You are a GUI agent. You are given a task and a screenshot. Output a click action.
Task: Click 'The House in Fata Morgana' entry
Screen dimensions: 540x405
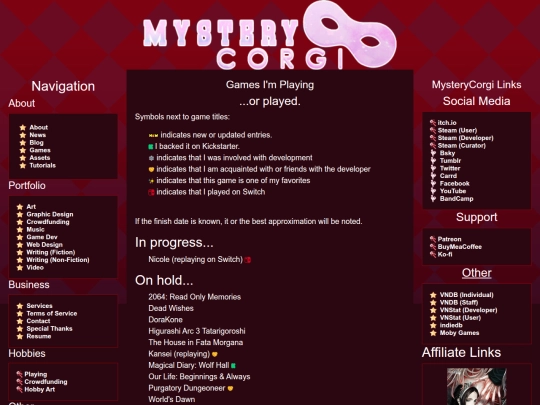tap(196, 342)
